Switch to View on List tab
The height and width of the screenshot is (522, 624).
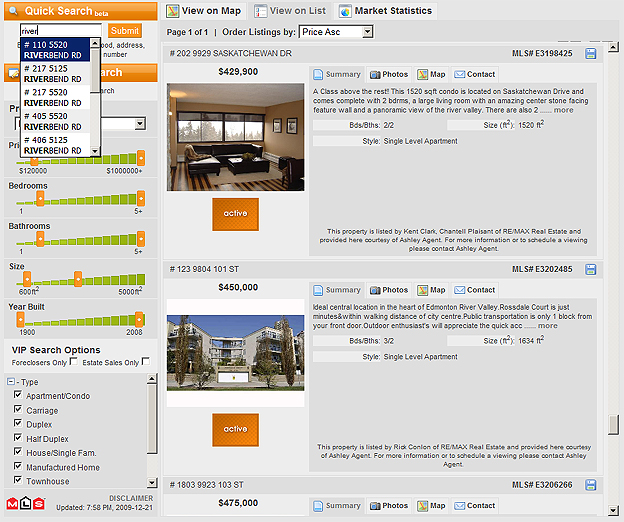coord(291,11)
